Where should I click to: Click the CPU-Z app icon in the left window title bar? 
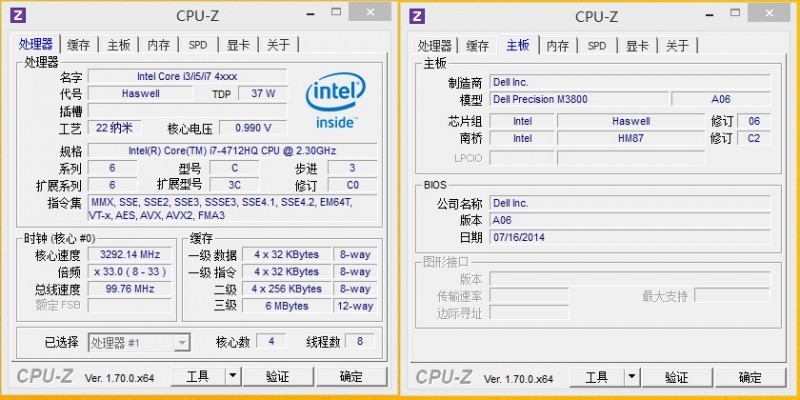[18, 16]
